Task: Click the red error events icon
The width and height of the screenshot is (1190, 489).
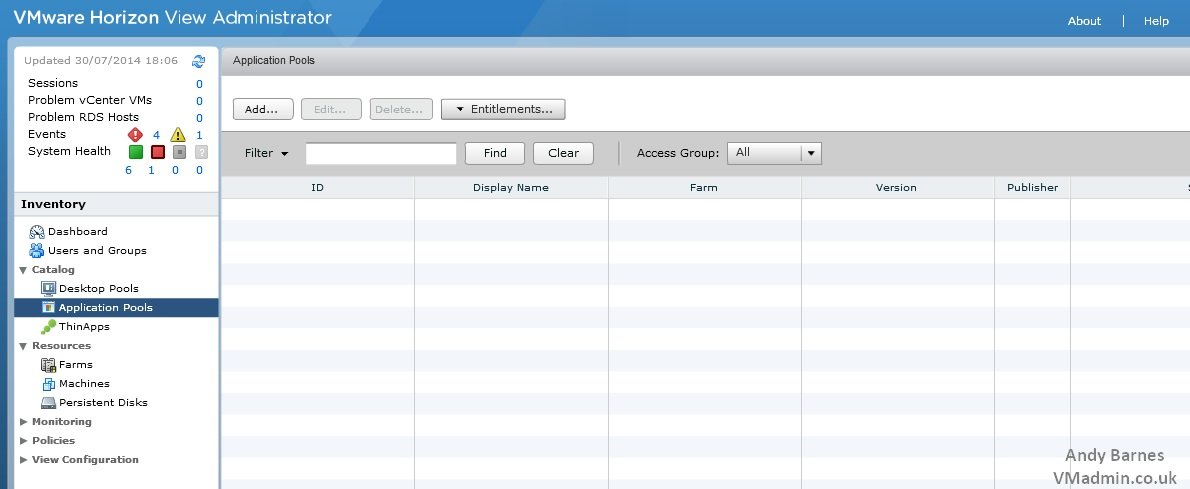Action: 135,135
